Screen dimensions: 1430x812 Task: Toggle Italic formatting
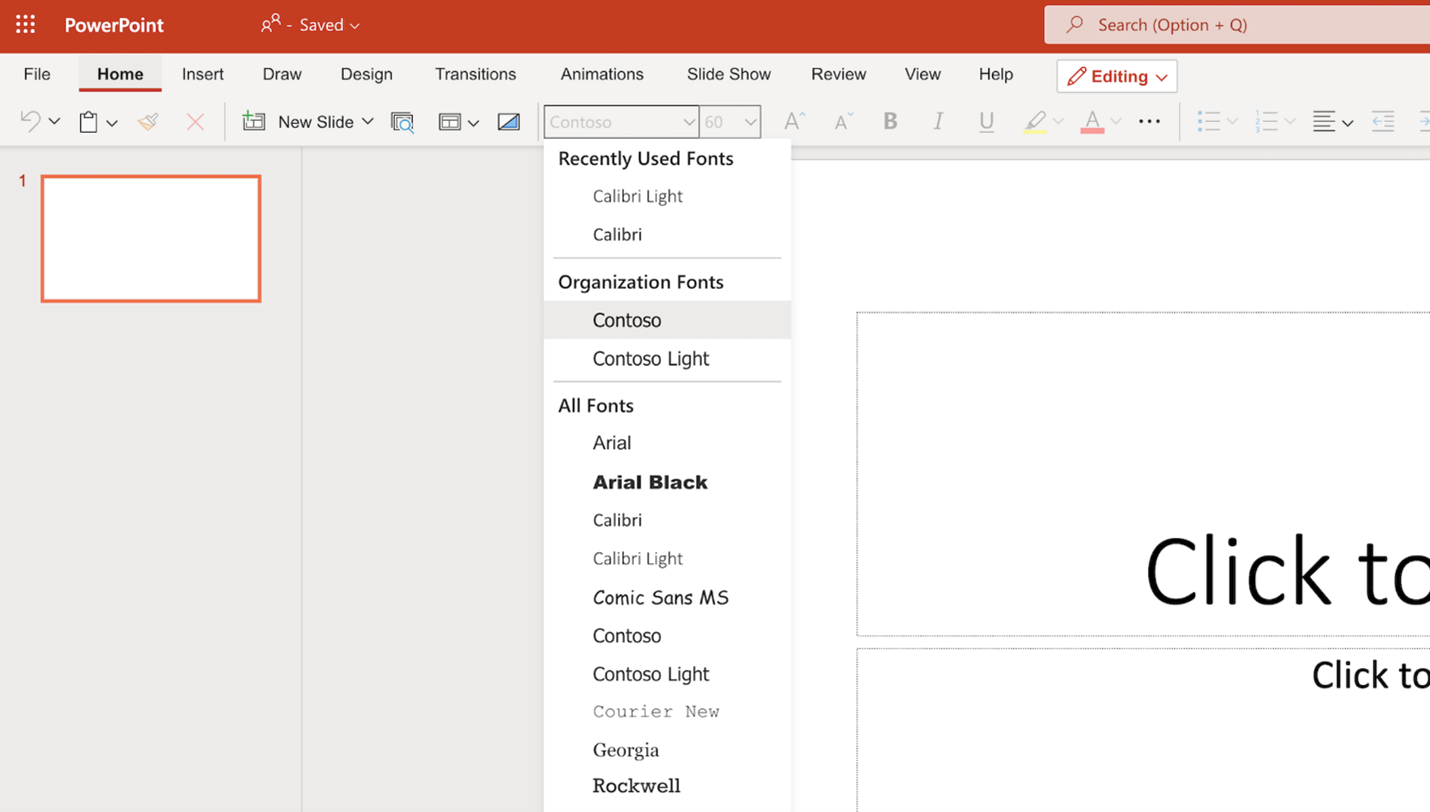(x=938, y=121)
